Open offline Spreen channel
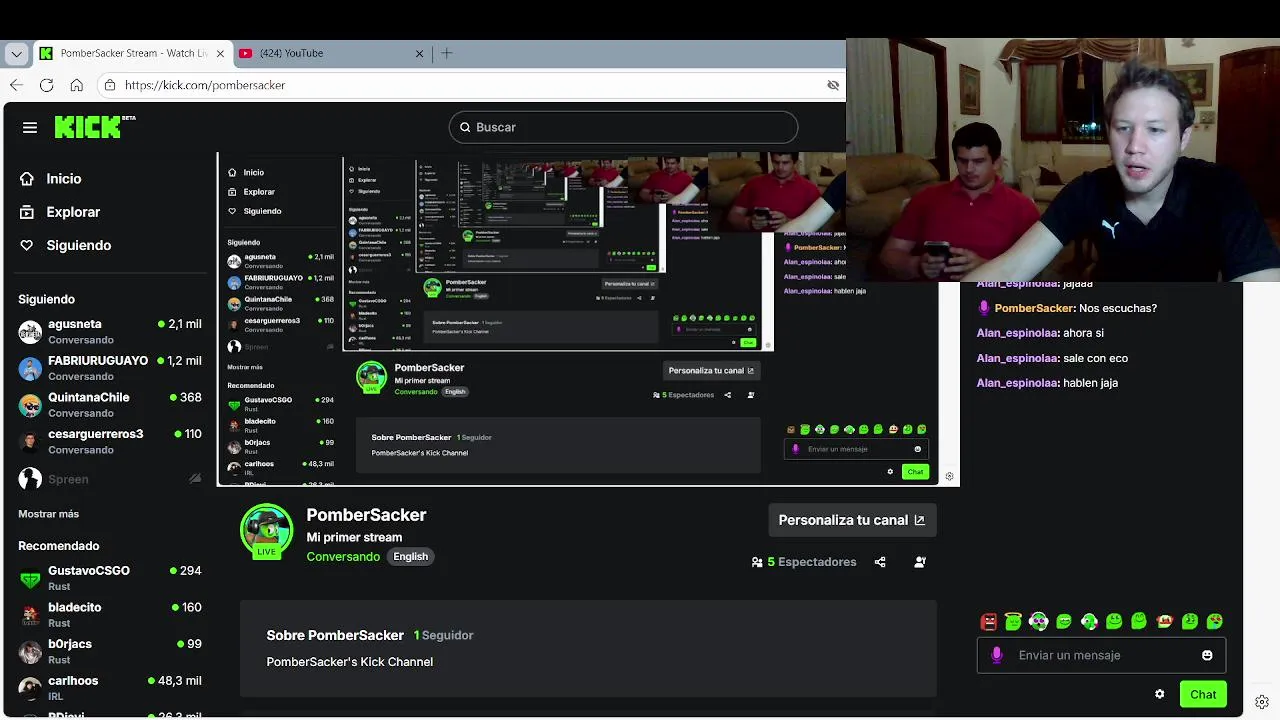The image size is (1280, 720). (x=110, y=479)
